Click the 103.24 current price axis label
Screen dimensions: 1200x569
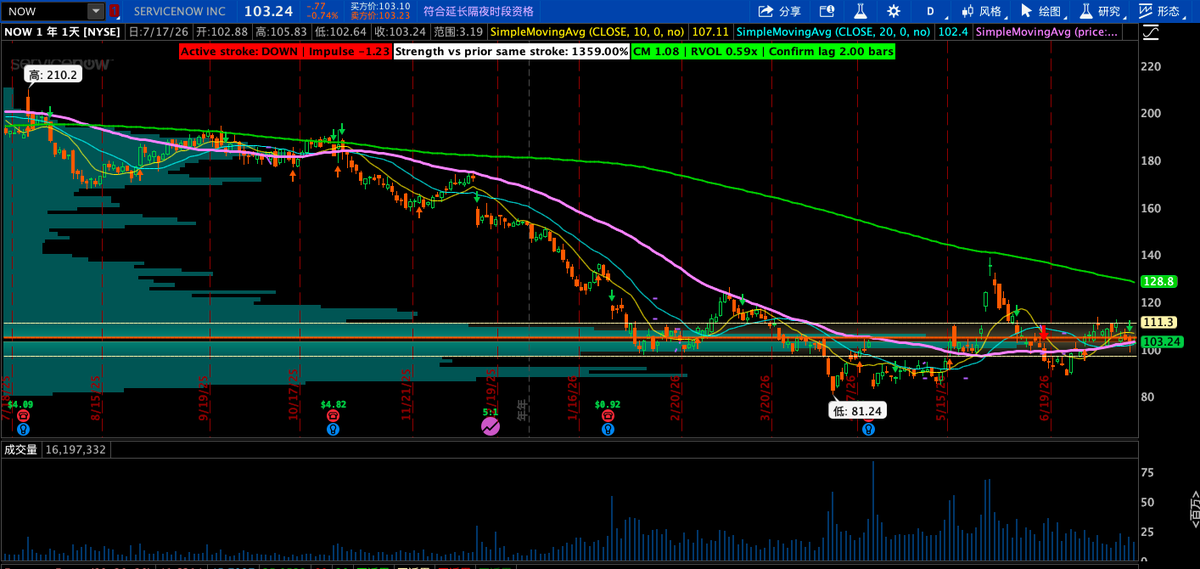(1160, 341)
